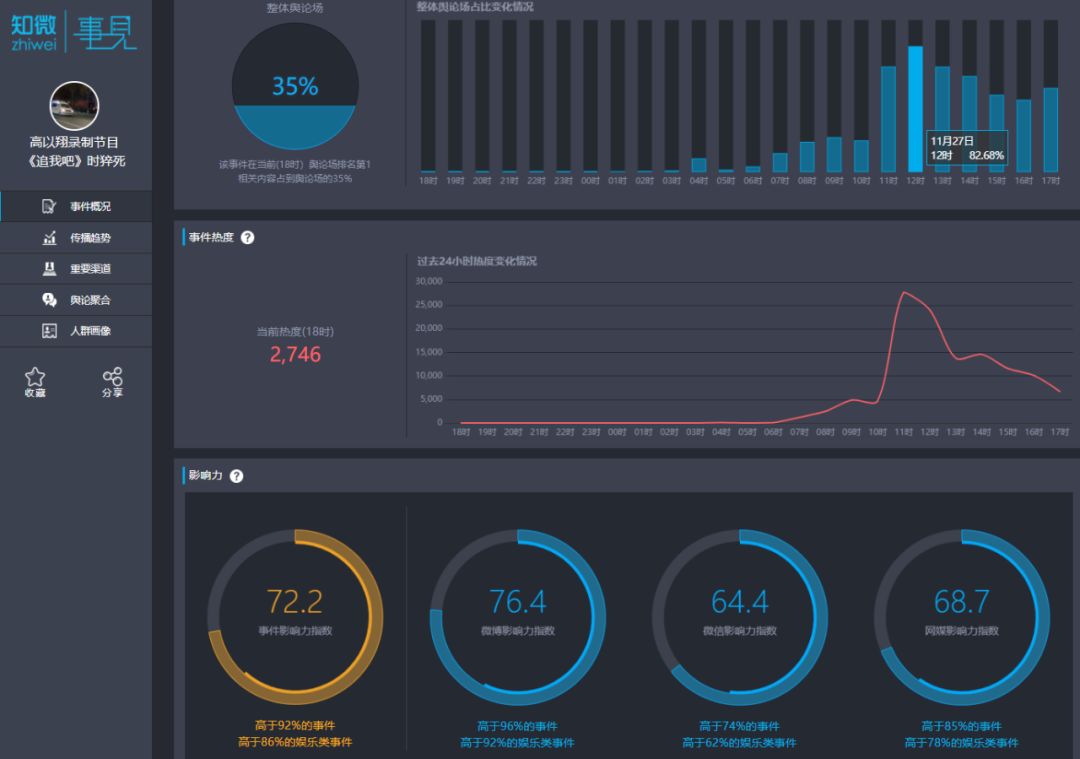Select the highlighted 12时 bar
Screen dimensions: 1080x759
(915, 109)
